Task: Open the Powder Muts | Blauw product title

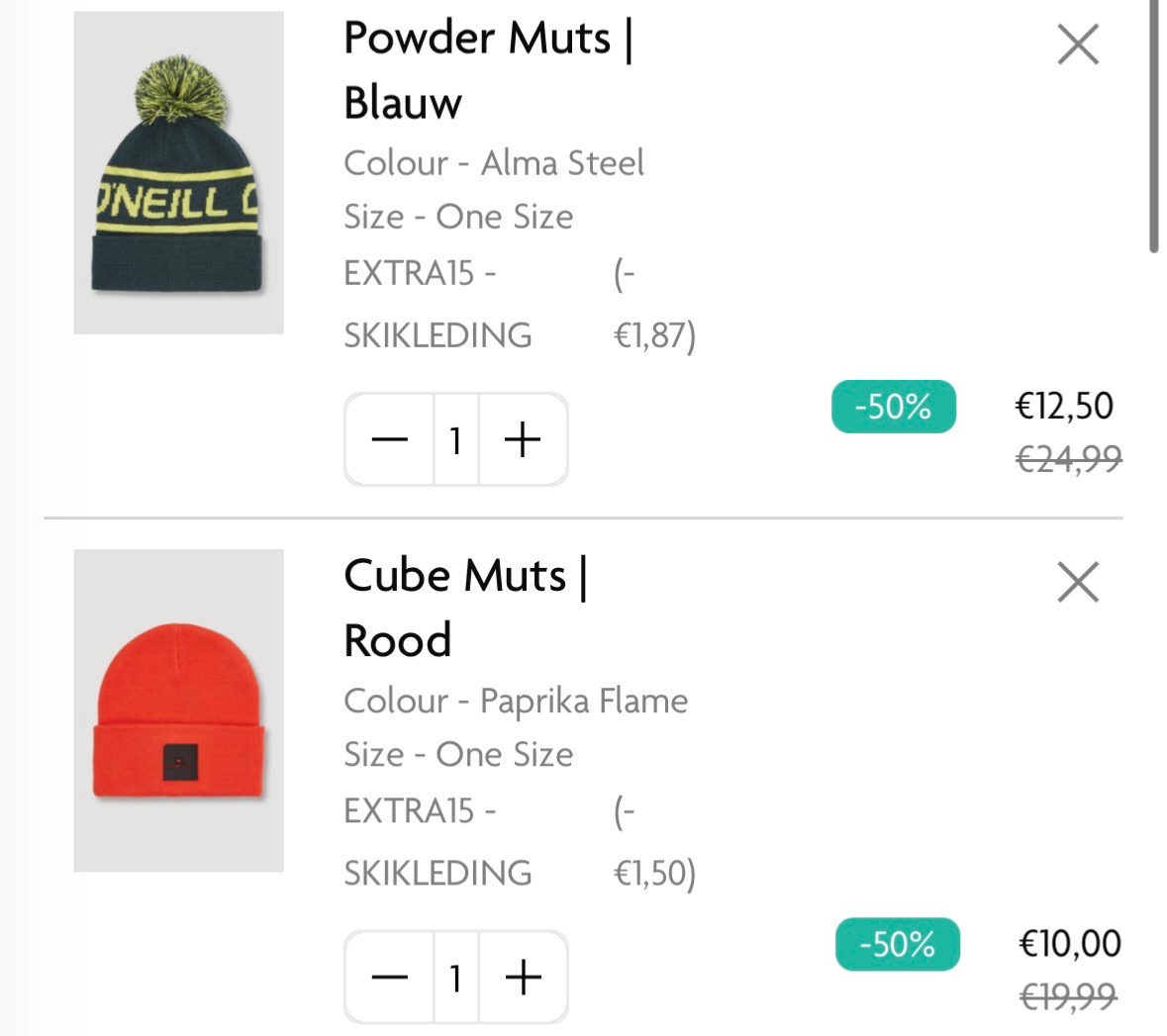Action: [488, 69]
